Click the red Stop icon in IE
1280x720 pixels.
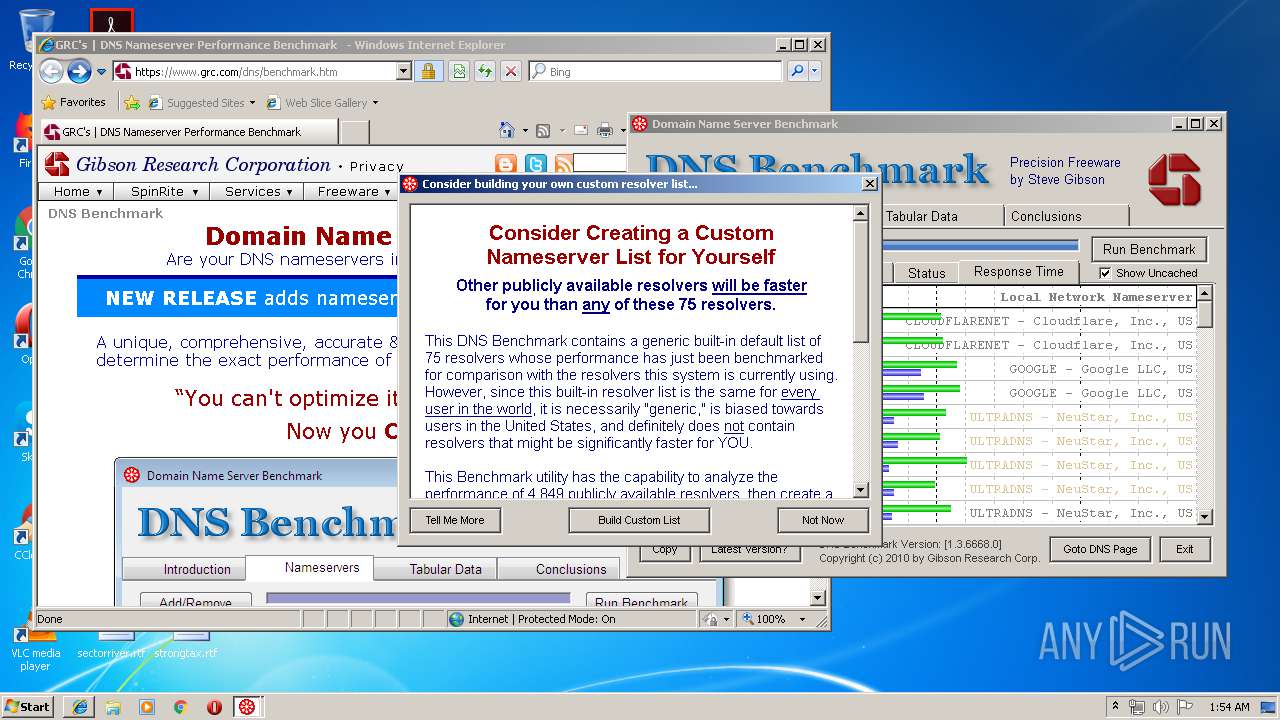(x=511, y=71)
